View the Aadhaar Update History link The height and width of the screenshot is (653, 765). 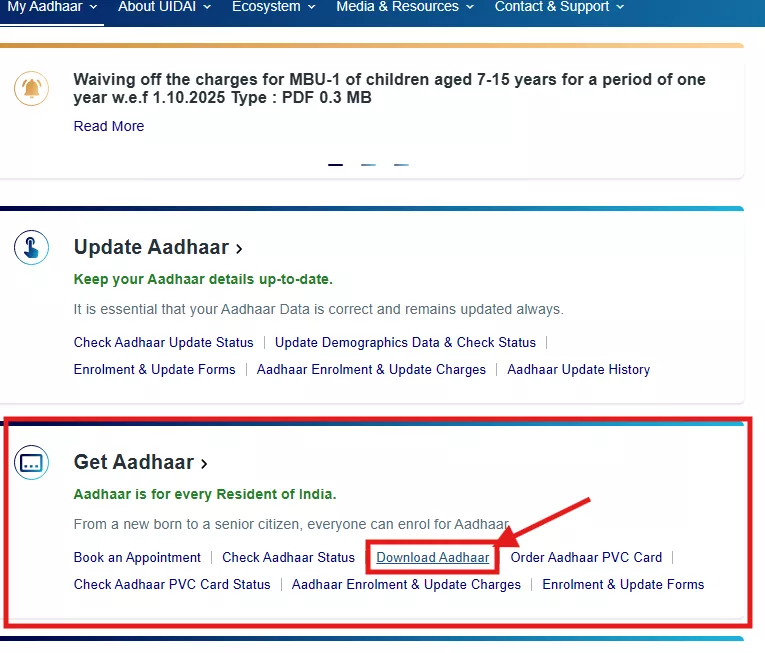point(578,369)
